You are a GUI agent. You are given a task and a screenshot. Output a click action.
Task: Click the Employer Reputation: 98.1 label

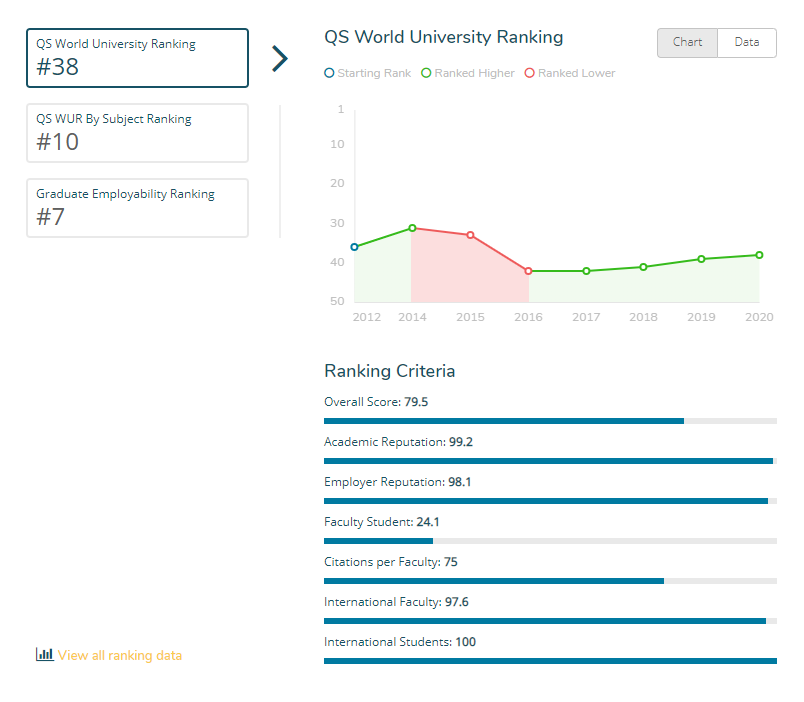(x=397, y=482)
